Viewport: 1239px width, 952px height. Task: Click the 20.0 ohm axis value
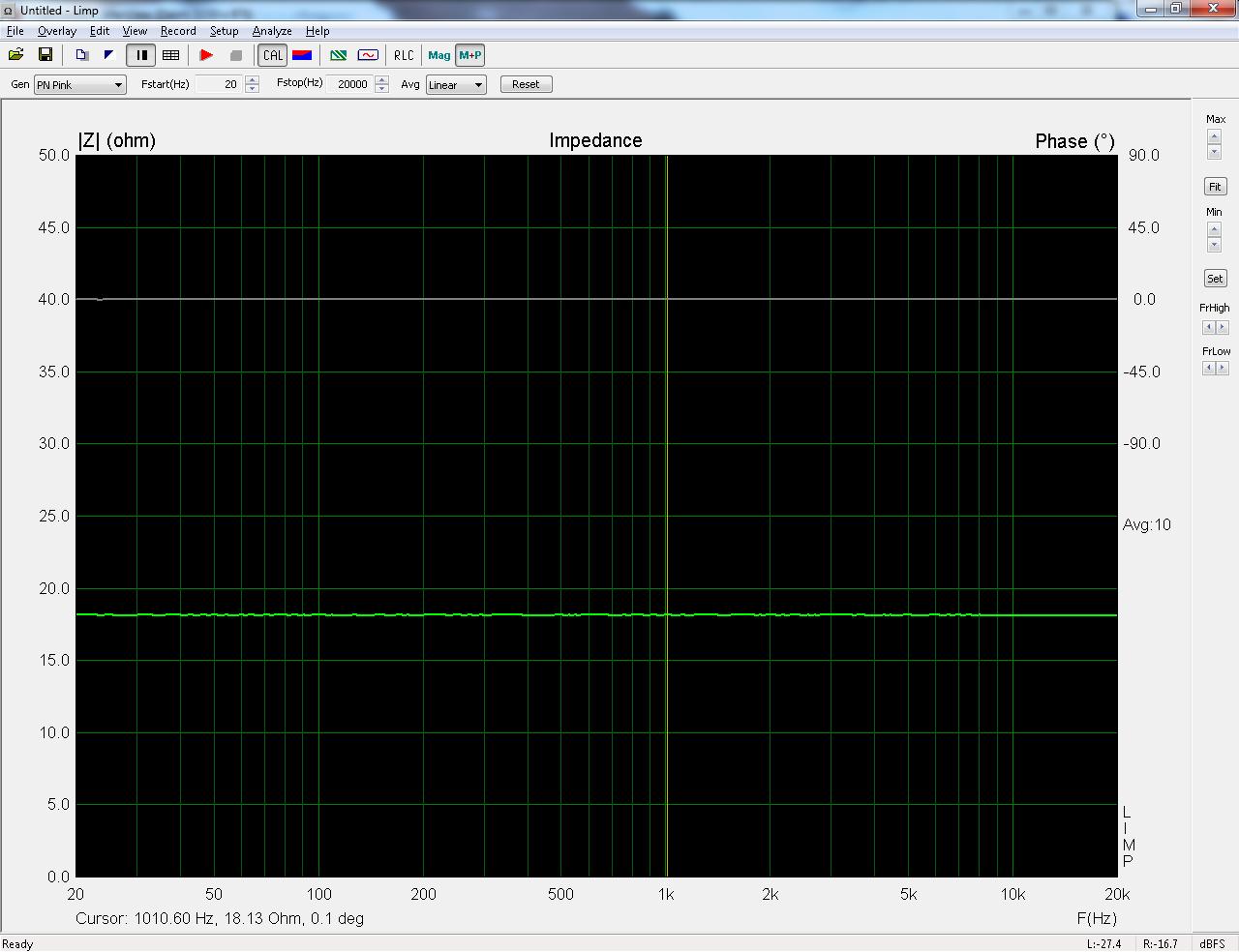[x=54, y=588]
